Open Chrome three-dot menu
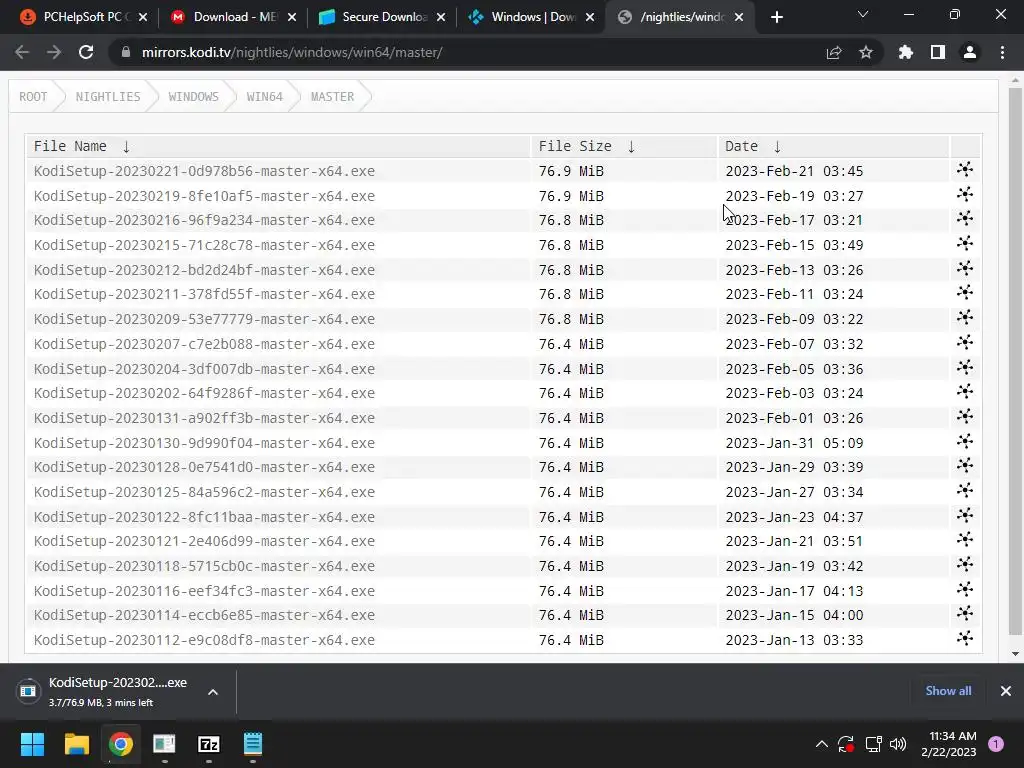This screenshot has width=1024, height=768. 1002,52
